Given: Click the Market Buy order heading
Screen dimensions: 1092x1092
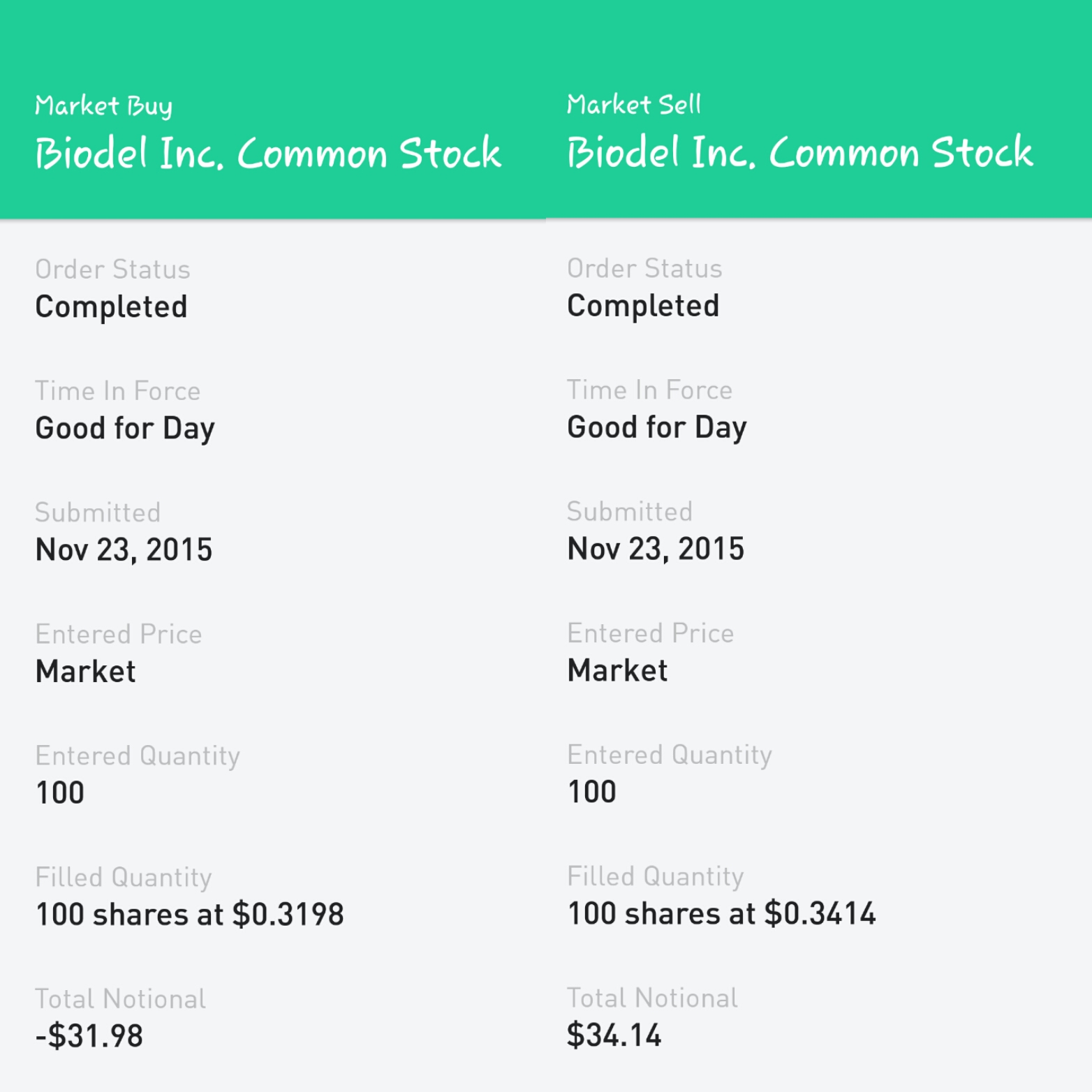Looking at the screenshot, I should (103, 106).
